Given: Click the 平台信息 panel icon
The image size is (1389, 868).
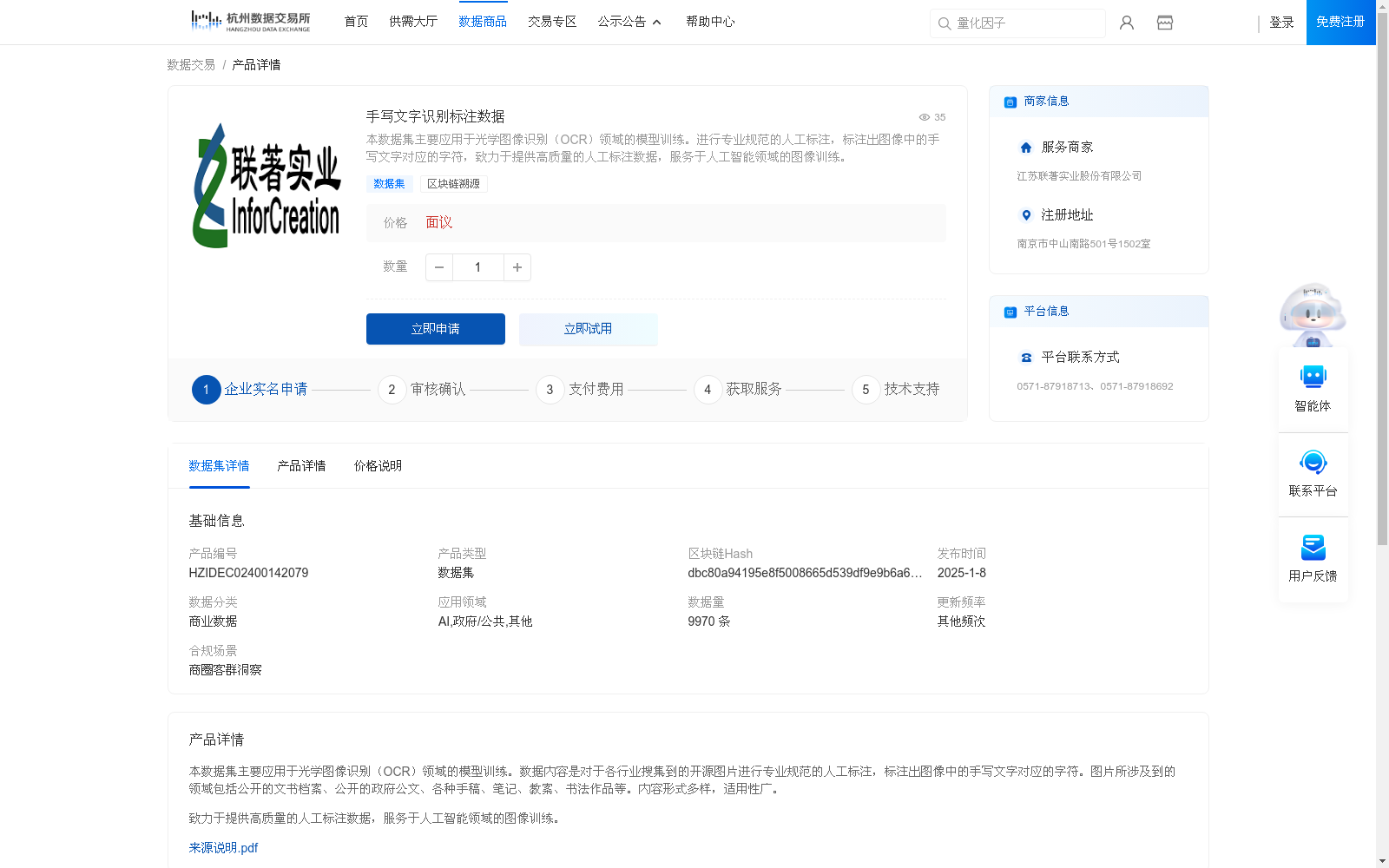Looking at the screenshot, I should [x=1010, y=312].
